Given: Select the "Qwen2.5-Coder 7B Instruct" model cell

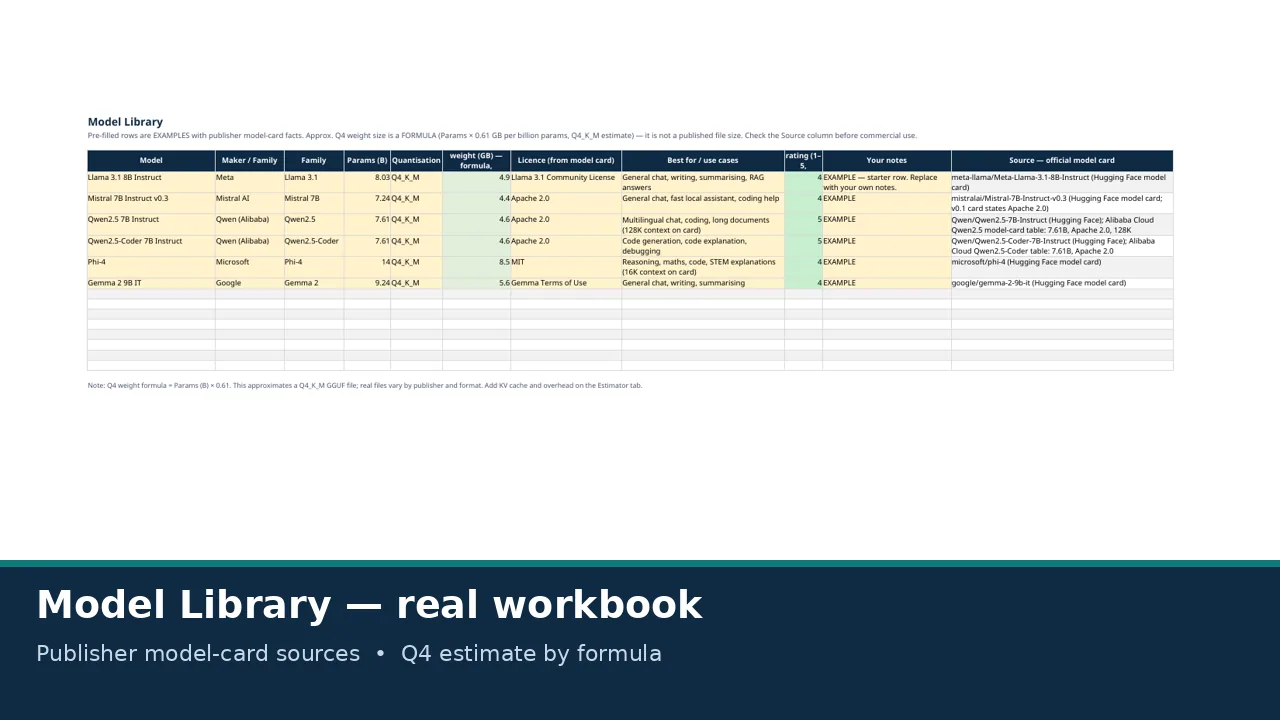Looking at the screenshot, I should pos(151,245).
